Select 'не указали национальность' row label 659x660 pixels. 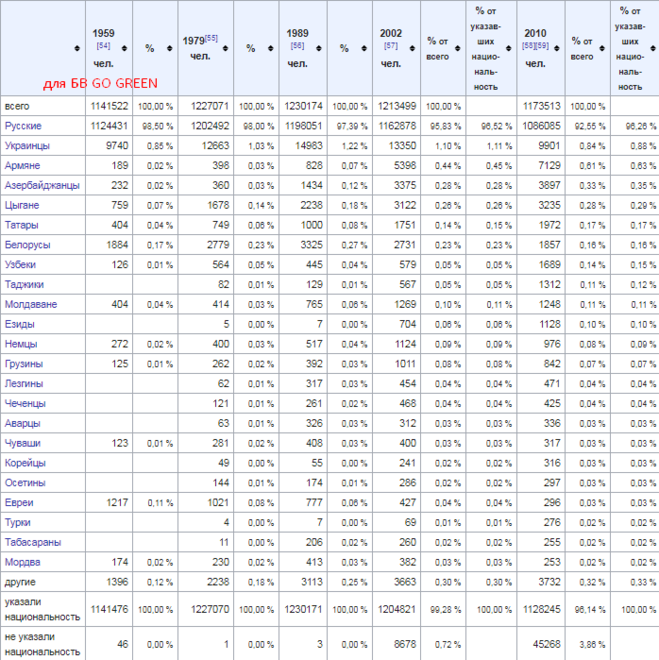click(x=42, y=644)
